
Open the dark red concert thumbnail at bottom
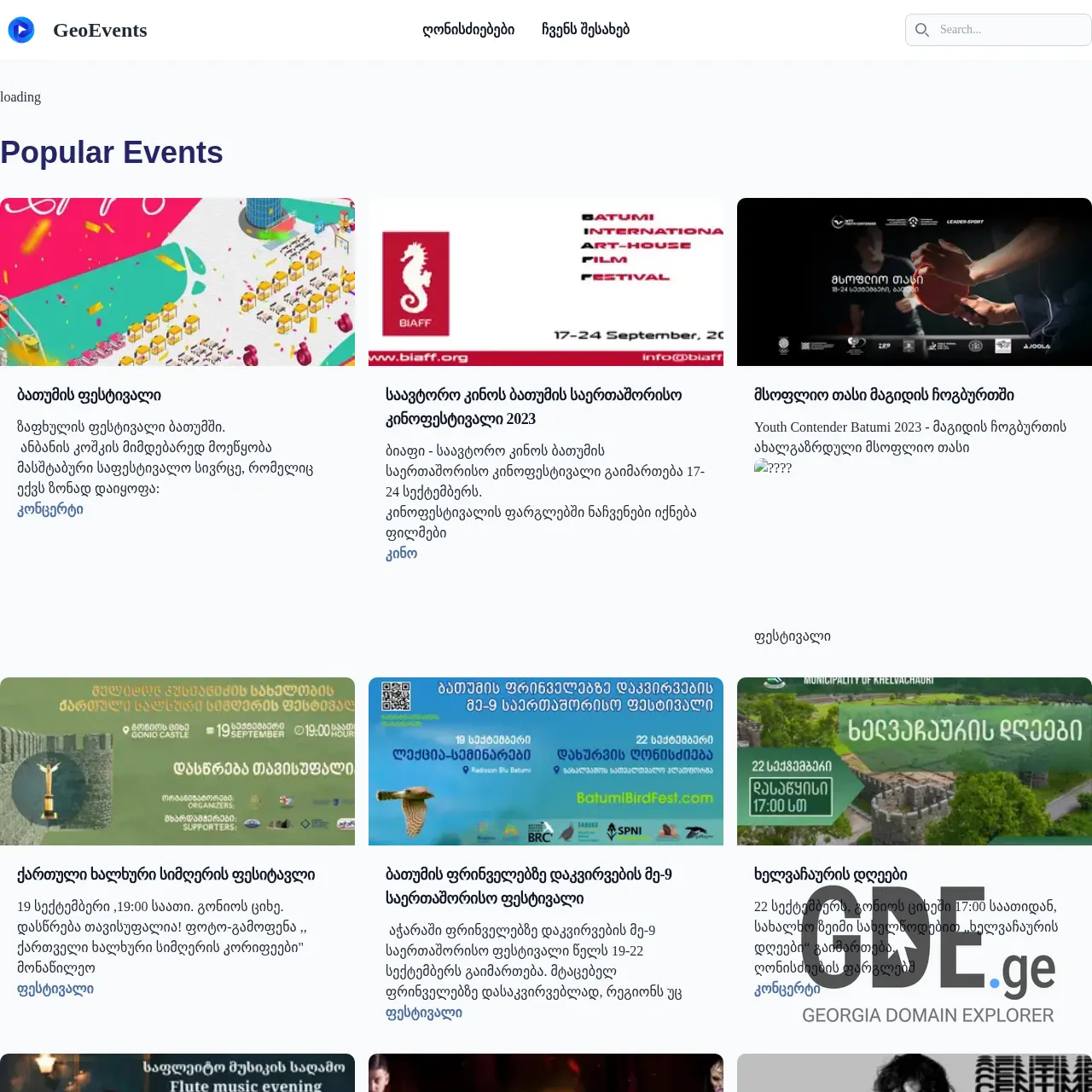[x=546, y=1073]
